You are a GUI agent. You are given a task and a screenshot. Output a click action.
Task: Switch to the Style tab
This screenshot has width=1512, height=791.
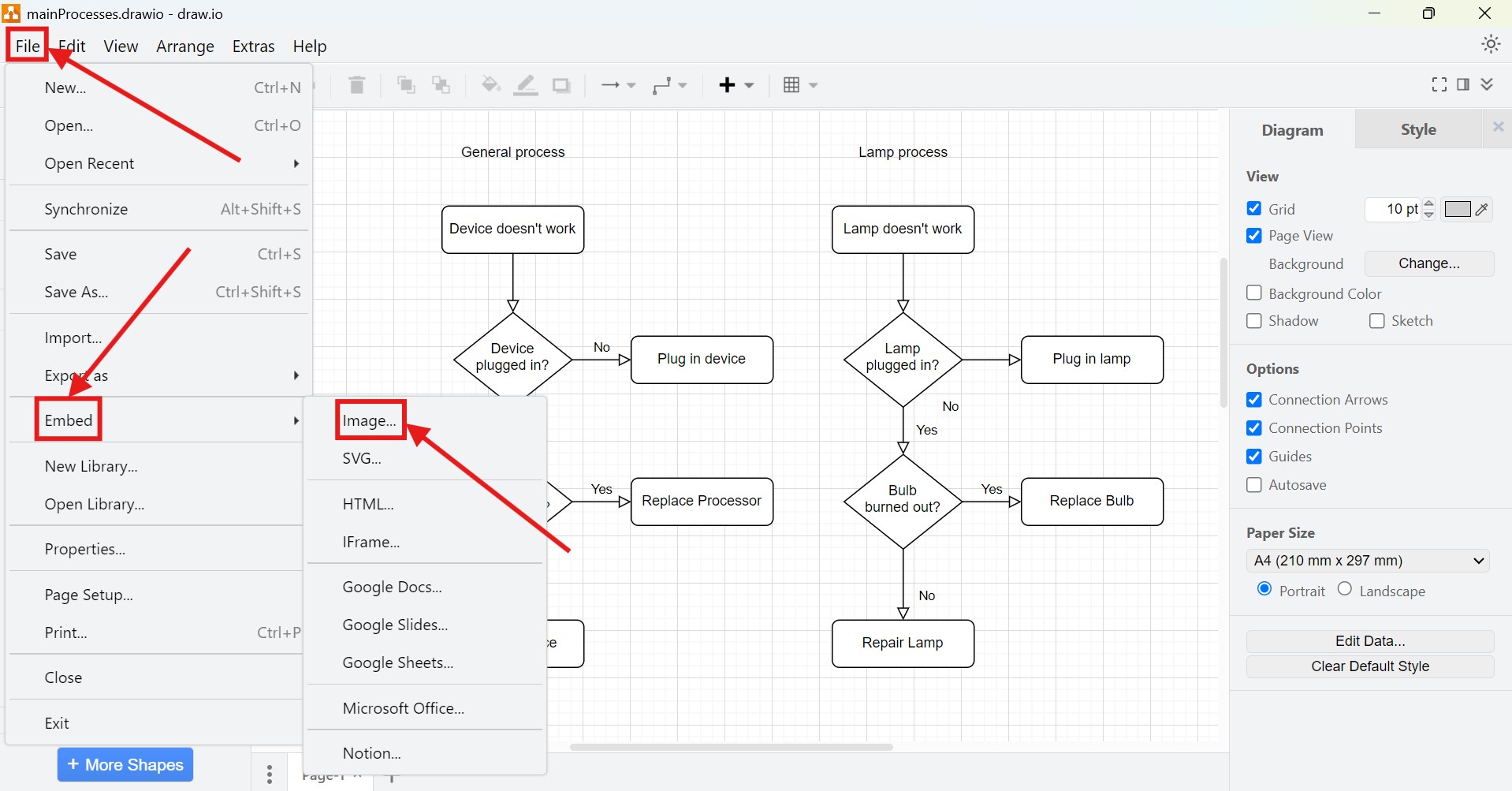[x=1417, y=129]
